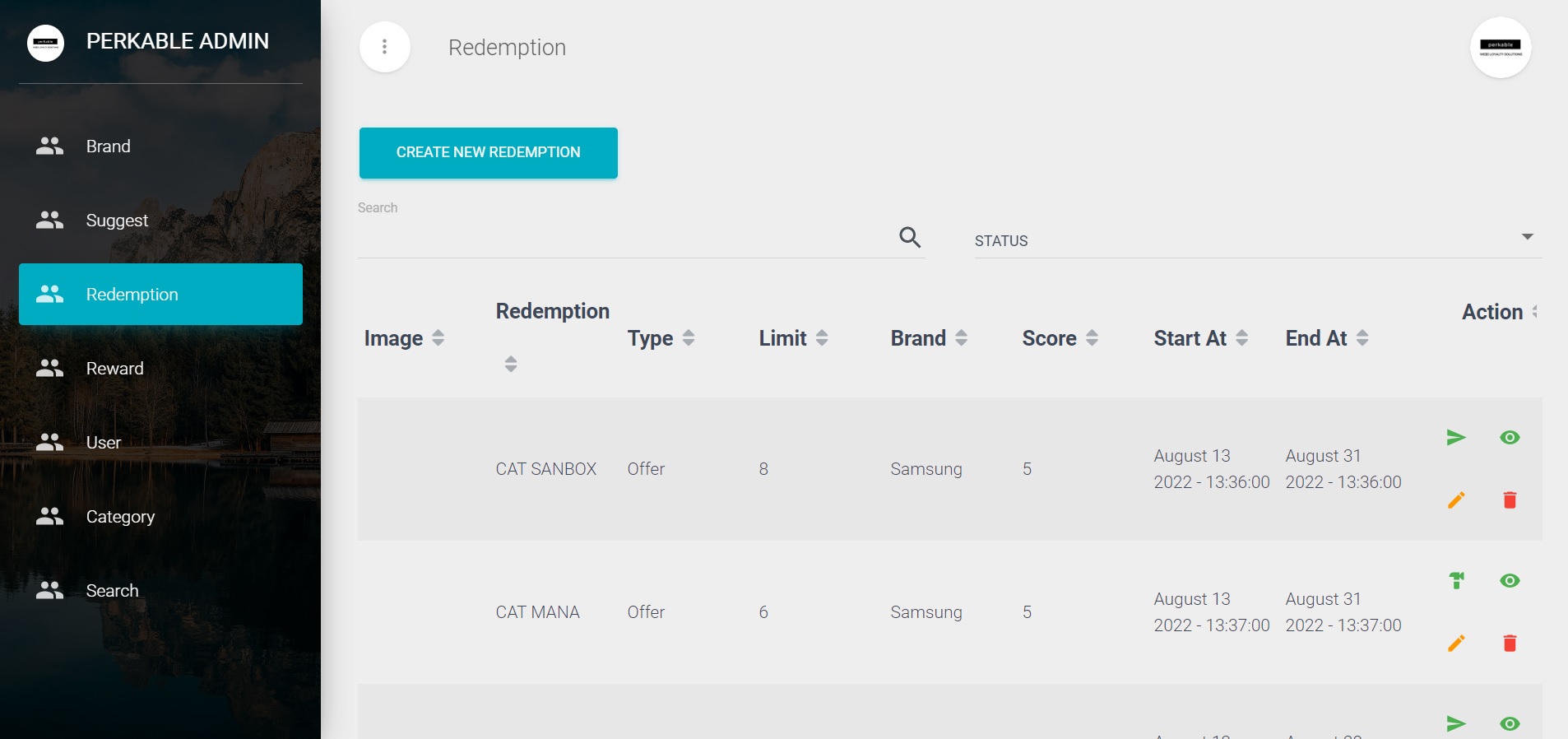1568x739 pixels.
Task: View the CAT MANA redemption via eye icon
Action: (1510, 580)
